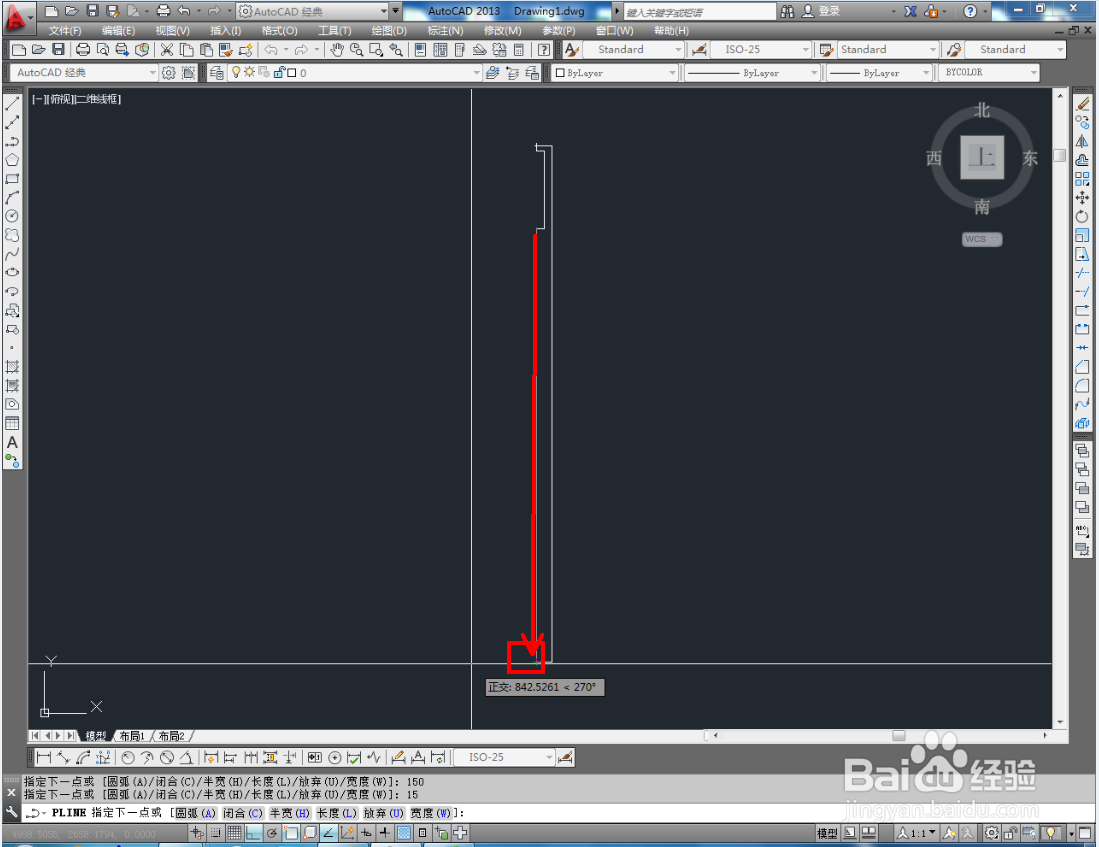
Task: Open the 修改(M) menu
Action: [x=502, y=31]
